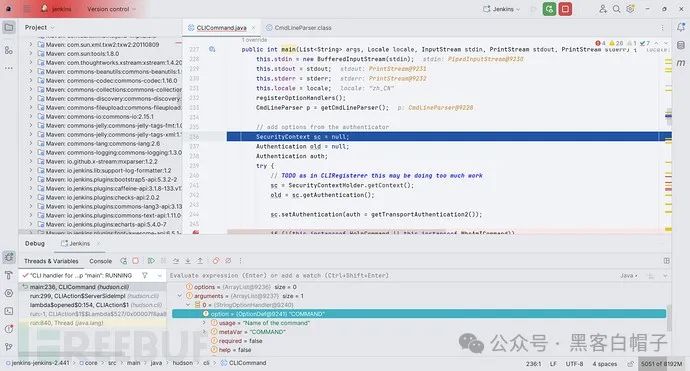This screenshot has height=371, width=690.
Task: Click Step Over icon in debug toolbar
Action: tap(176, 261)
